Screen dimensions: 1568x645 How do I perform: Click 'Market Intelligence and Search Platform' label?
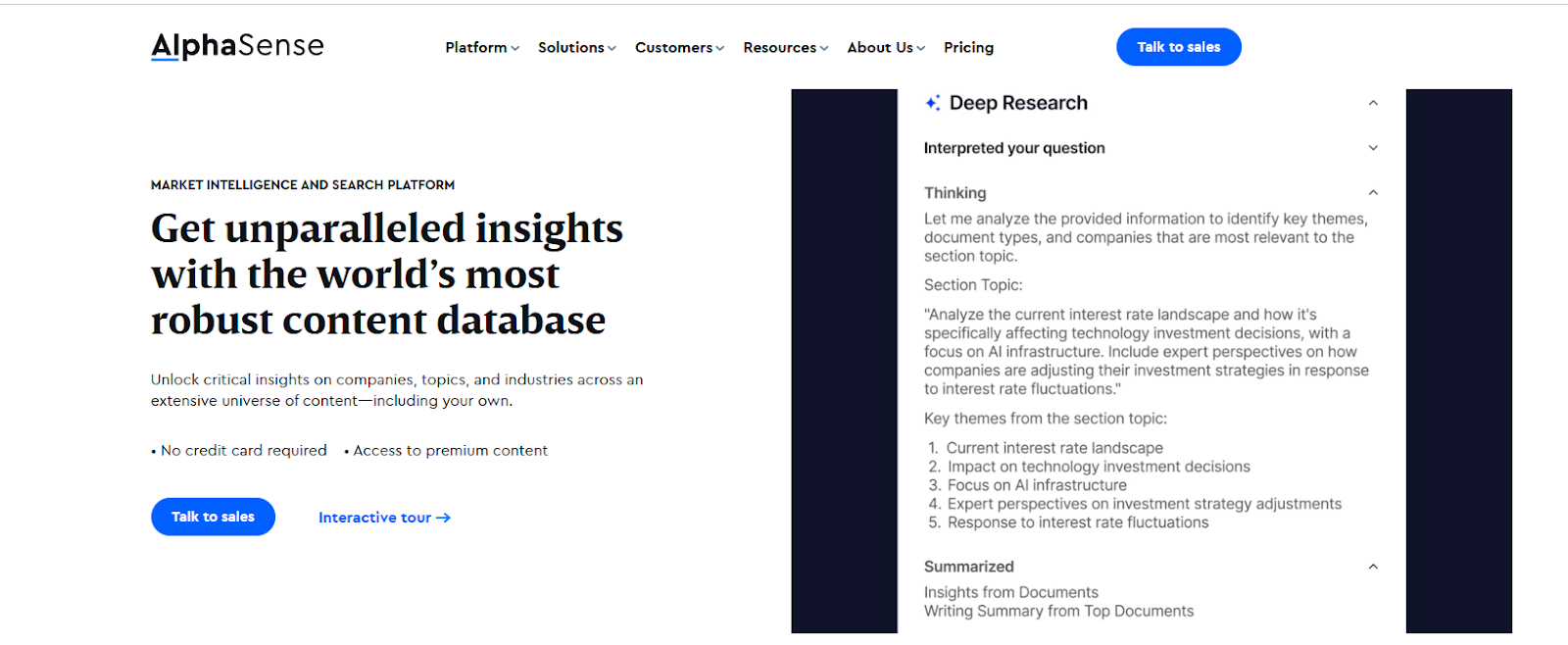tap(303, 184)
